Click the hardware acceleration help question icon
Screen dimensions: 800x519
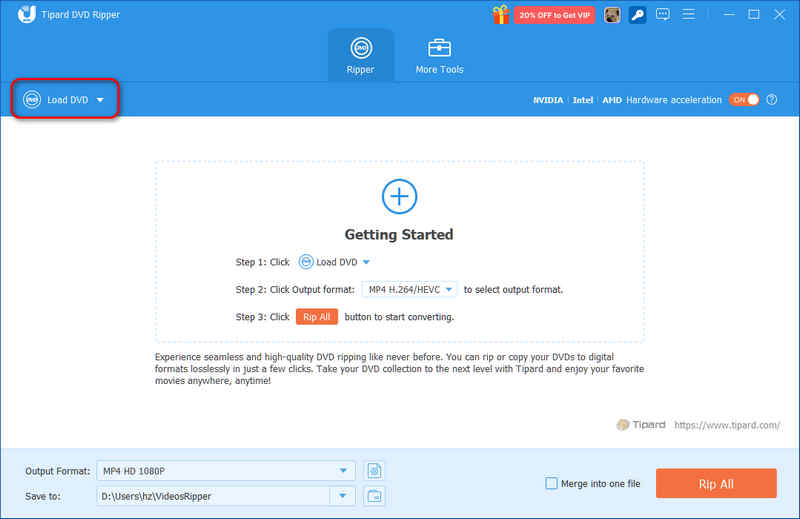(x=772, y=100)
